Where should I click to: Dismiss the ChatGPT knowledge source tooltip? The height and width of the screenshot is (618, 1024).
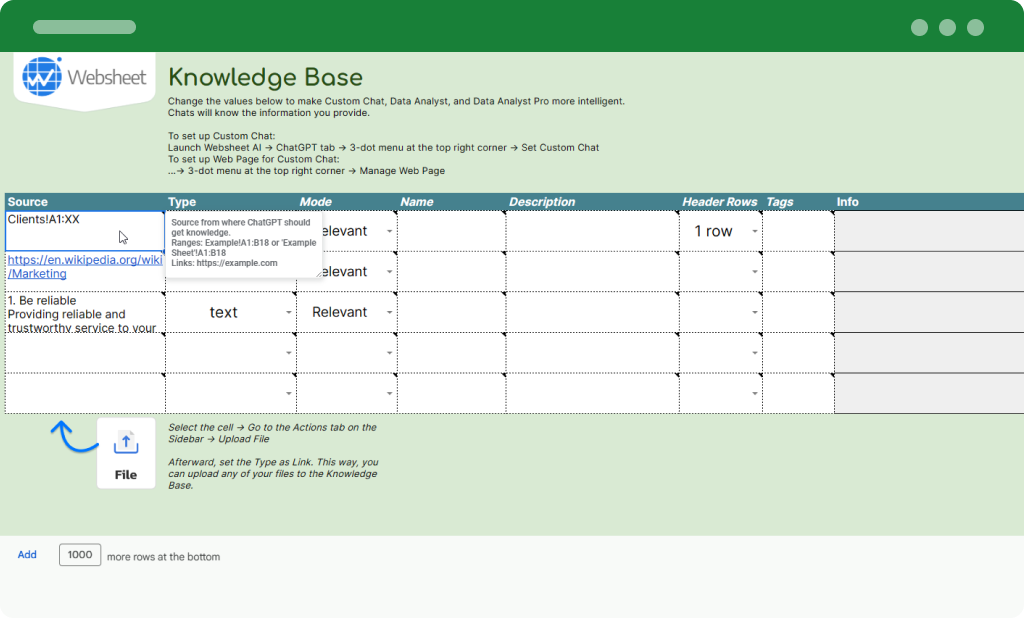coord(244,240)
